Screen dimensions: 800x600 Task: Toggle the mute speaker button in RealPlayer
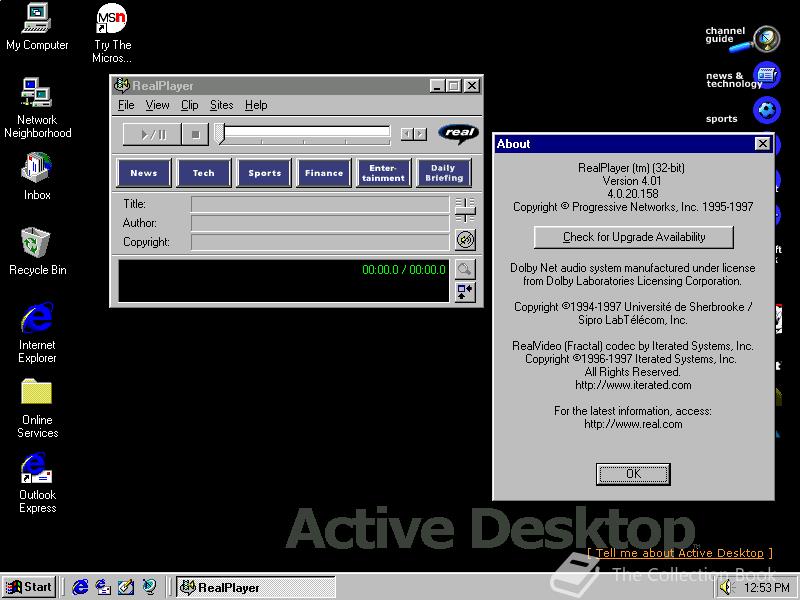(465, 239)
